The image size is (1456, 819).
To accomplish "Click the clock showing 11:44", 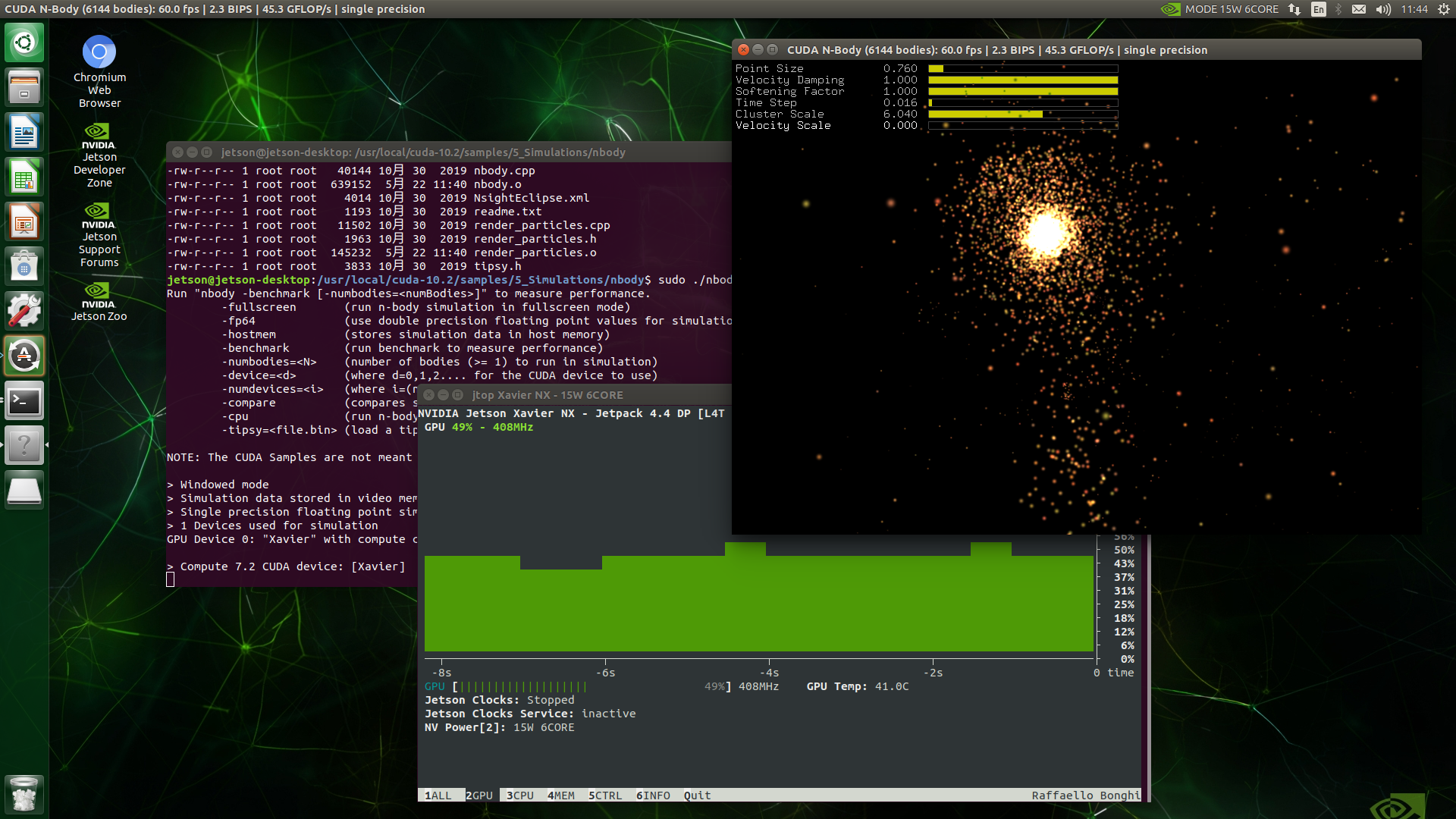I will pyautogui.click(x=1414, y=9).
